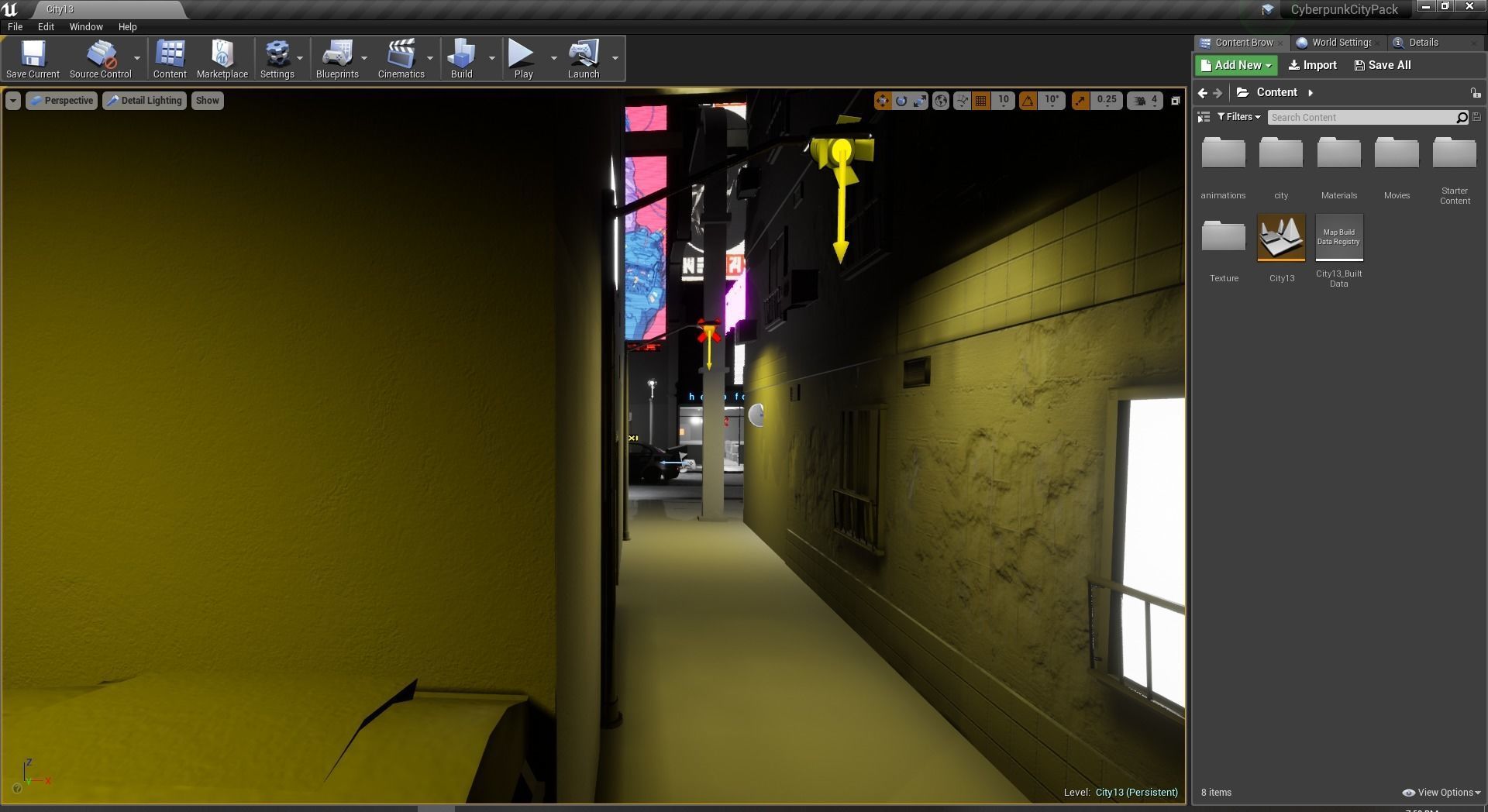This screenshot has width=1488, height=812.
Task: Open the viewport options dropdown arrow
Action: coord(13,101)
